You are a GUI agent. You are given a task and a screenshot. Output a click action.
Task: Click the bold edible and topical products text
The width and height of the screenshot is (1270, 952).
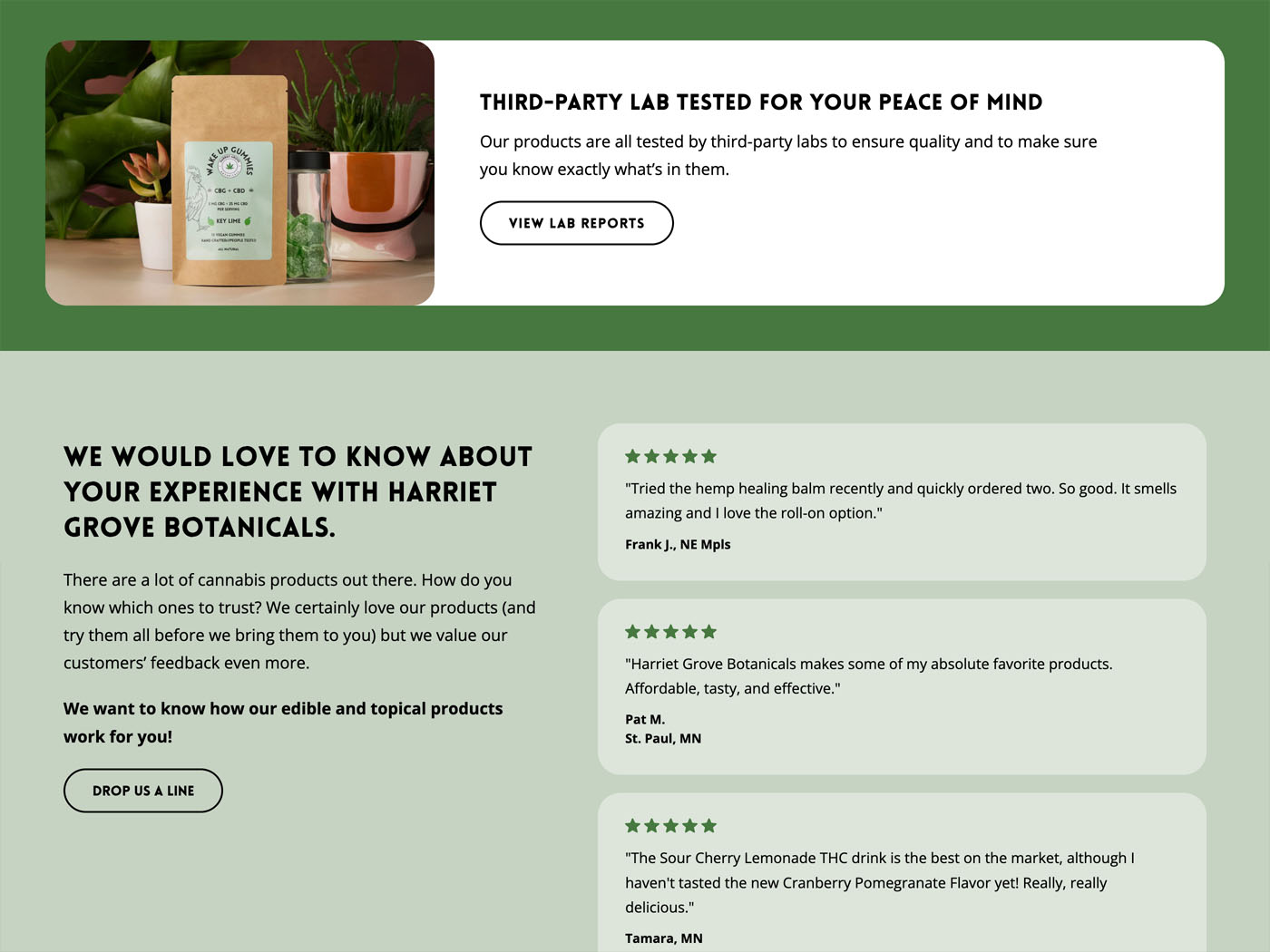(x=283, y=723)
